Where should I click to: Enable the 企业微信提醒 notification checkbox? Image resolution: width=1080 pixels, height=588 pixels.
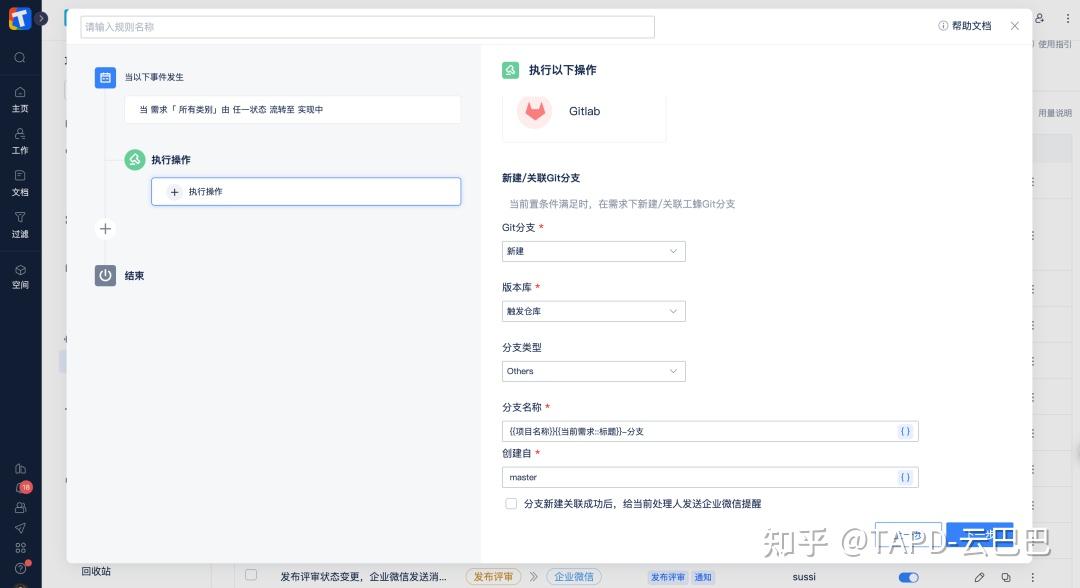tap(511, 503)
